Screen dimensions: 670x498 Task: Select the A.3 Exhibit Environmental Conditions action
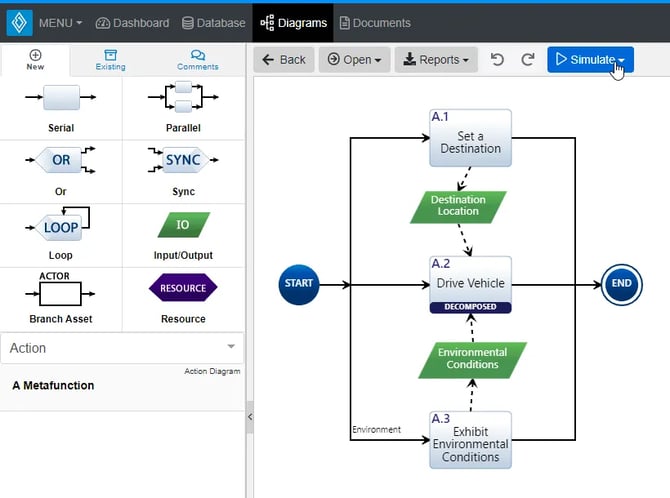[470, 440]
